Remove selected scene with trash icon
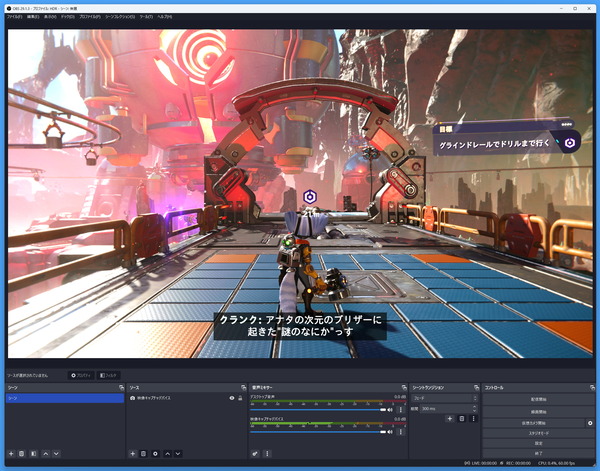The height and width of the screenshot is (471, 600). (x=22, y=454)
